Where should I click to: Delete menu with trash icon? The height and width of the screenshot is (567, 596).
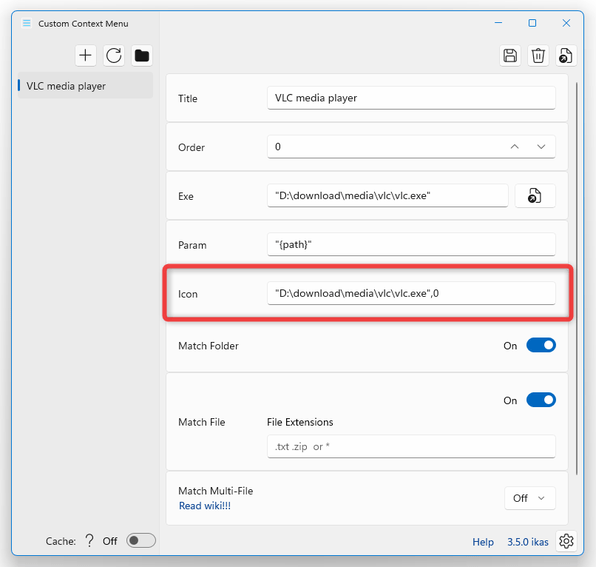(538, 55)
